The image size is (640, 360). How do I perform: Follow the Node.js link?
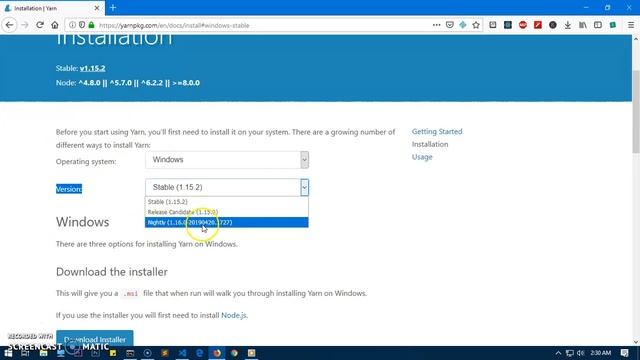(x=234, y=315)
